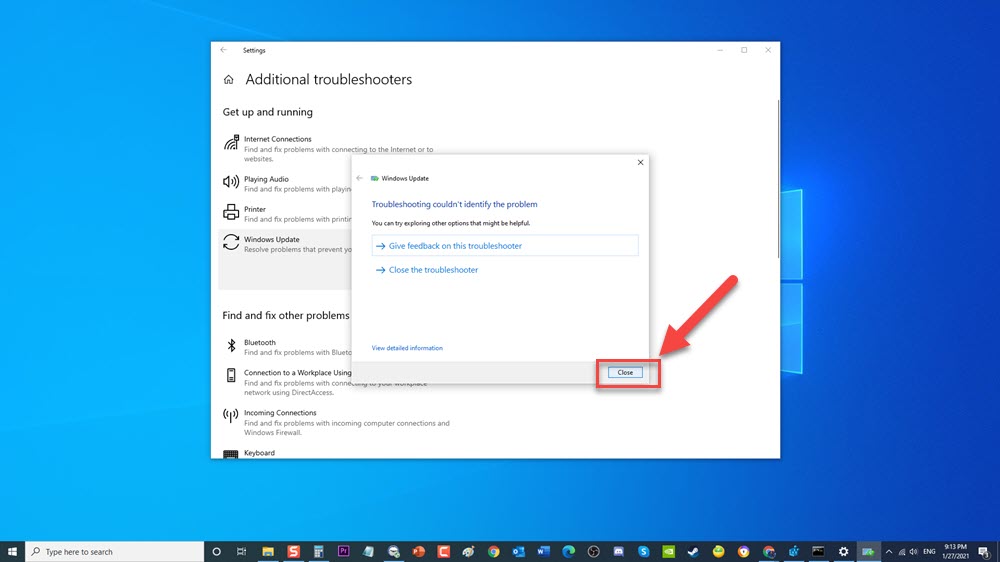Viewport: 1000px width, 562px height.
Task: Open View detailed information link
Action: coord(407,348)
